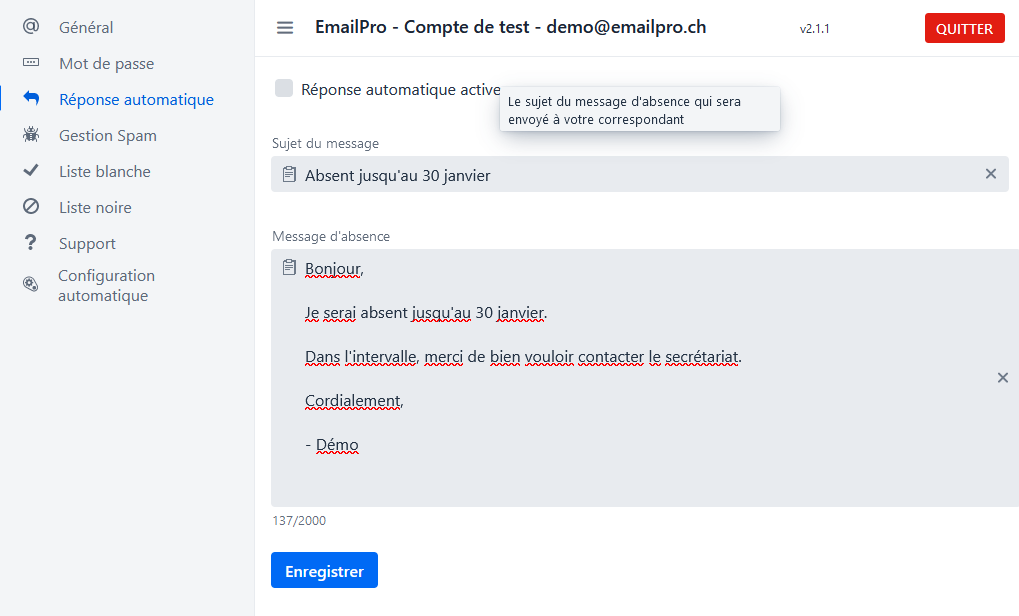Switch to the Liste blanche section
Screen dimensions: 1019x616
tap(107, 171)
